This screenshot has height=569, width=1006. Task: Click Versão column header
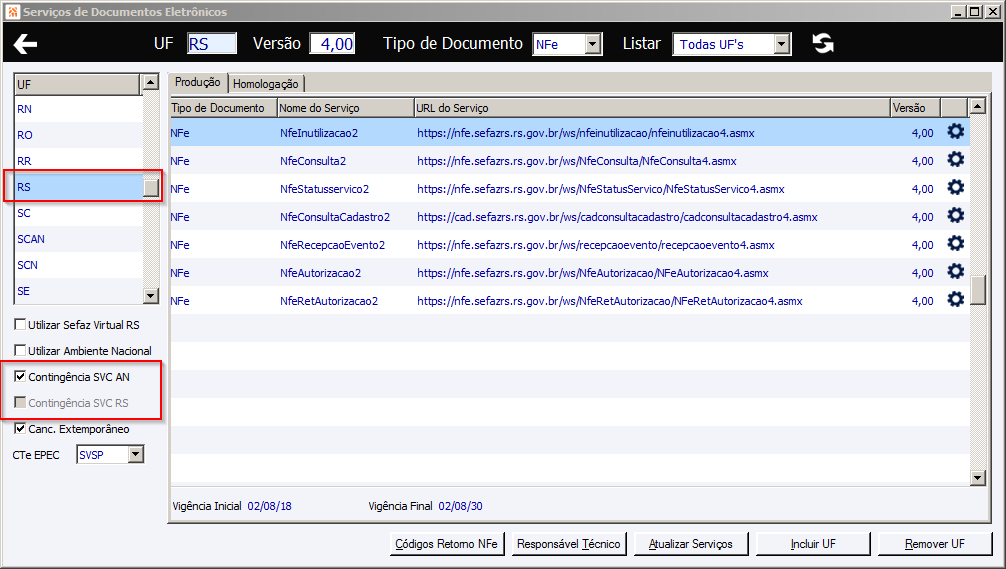(916, 108)
